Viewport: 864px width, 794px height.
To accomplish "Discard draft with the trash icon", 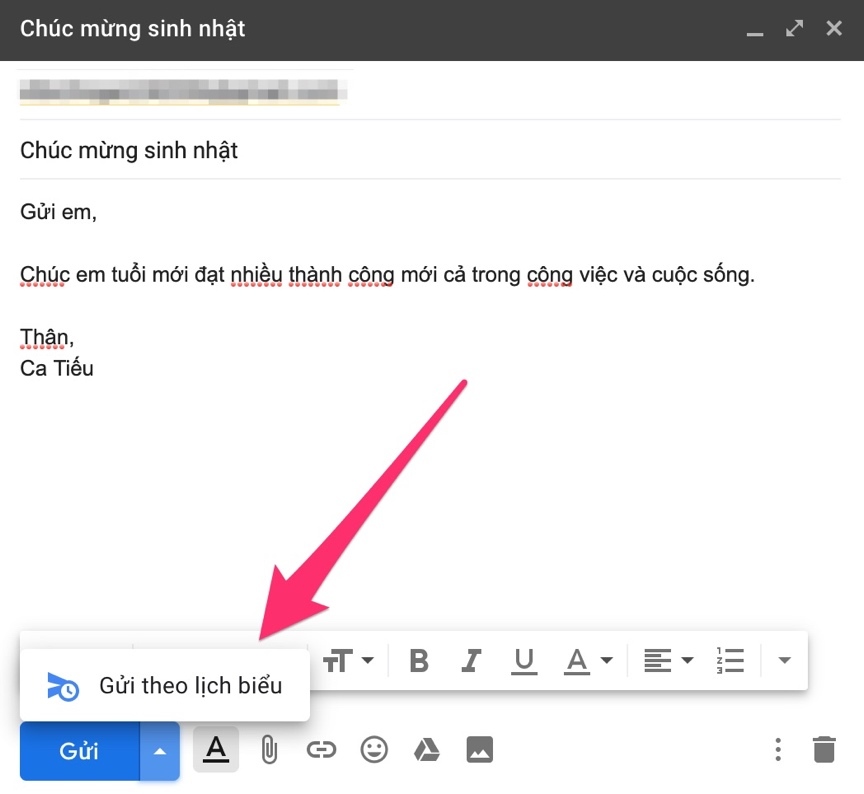I will point(823,749).
